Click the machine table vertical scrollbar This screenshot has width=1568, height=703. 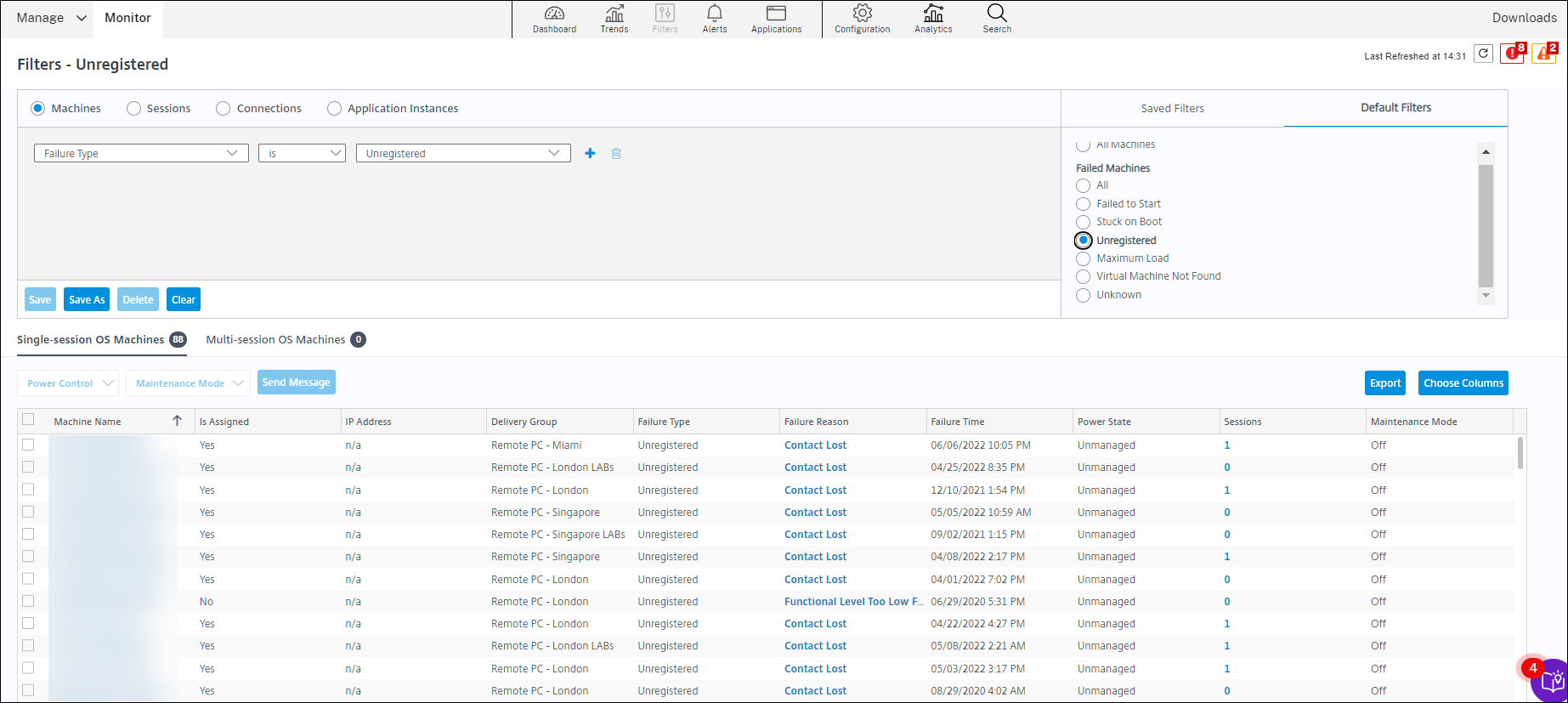(x=1520, y=452)
